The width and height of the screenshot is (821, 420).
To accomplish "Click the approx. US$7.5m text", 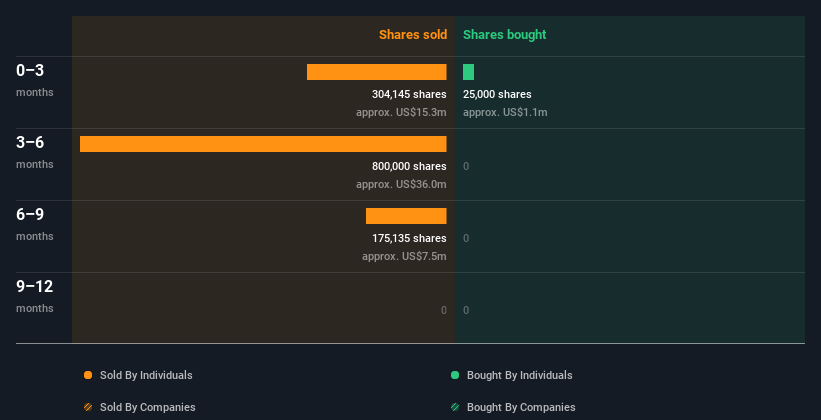I will 404,256.
